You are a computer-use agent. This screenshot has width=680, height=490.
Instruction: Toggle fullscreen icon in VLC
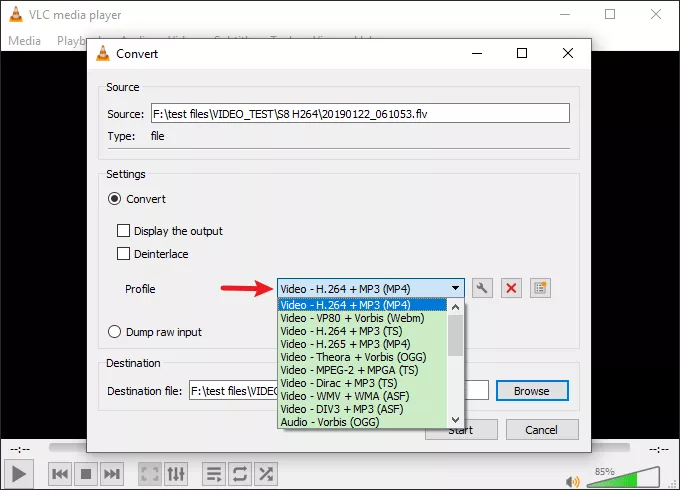coord(150,474)
